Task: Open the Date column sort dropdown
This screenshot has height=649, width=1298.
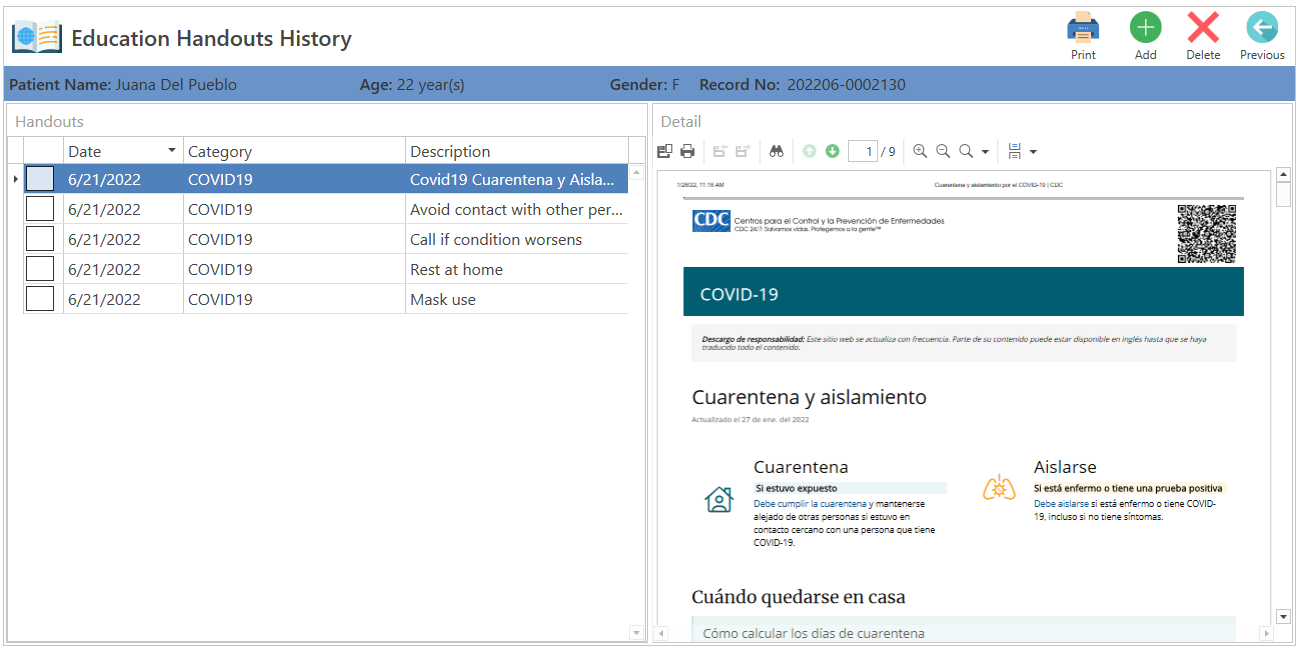Action: pos(169,150)
